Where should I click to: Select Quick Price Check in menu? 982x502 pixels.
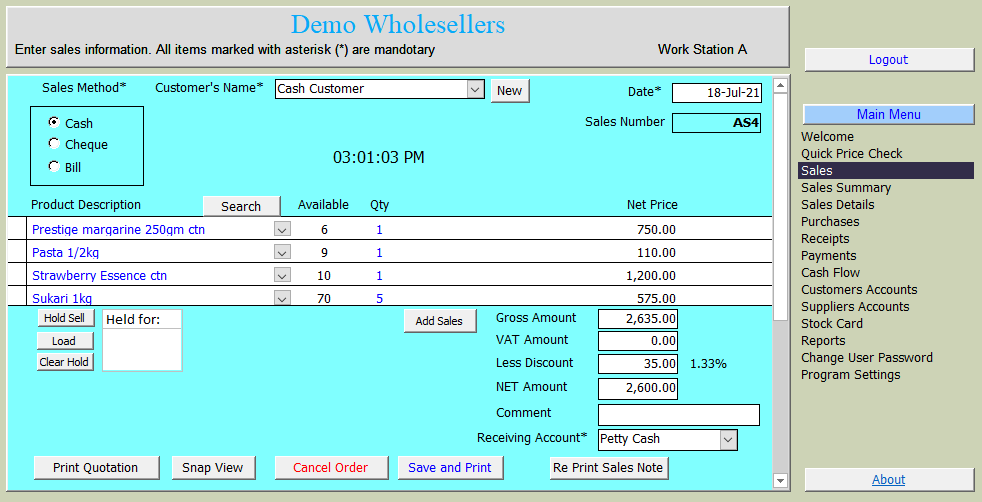point(851,154)
